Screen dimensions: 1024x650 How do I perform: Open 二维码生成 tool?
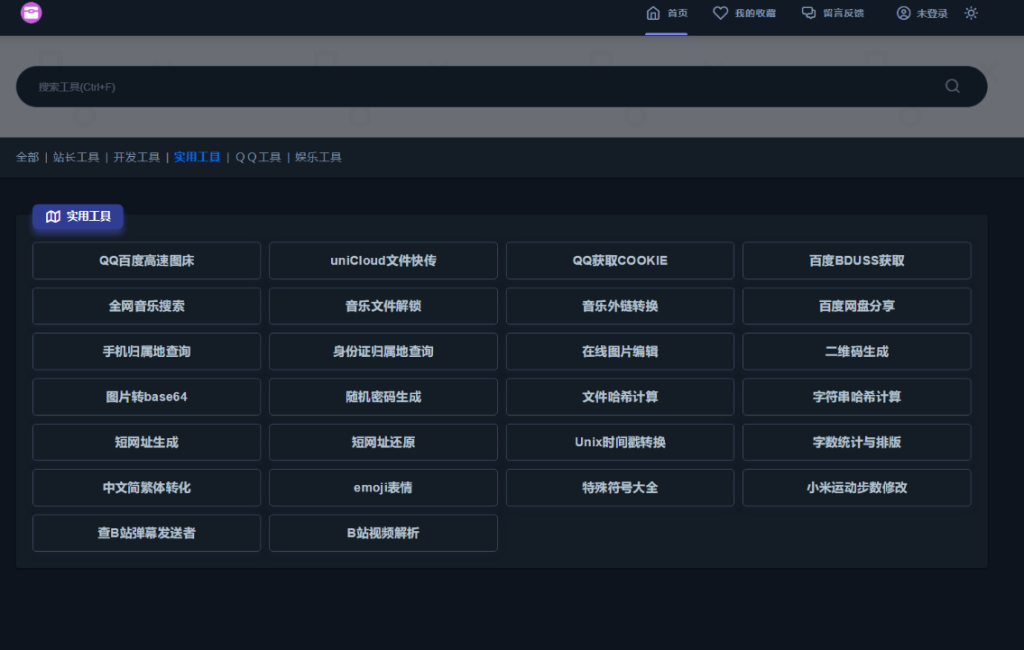click(857, 351)
